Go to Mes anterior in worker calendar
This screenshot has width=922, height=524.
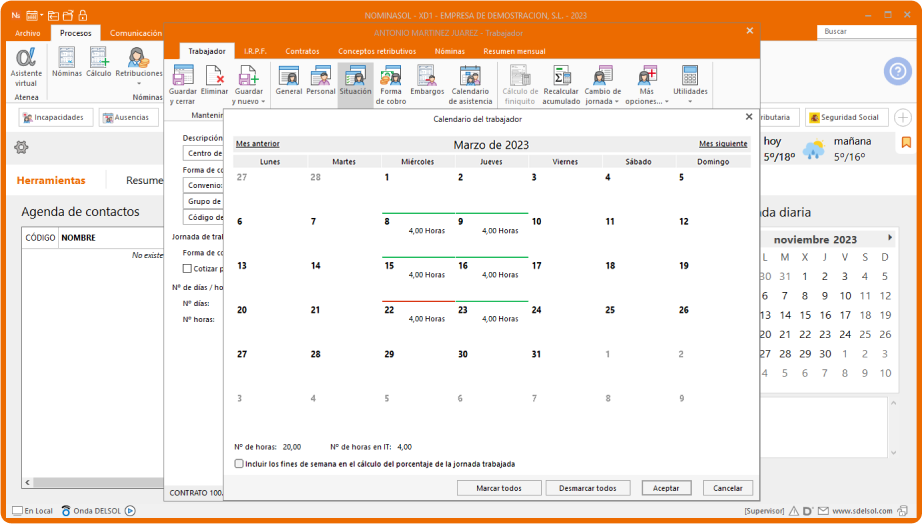(x=258, y=143)
